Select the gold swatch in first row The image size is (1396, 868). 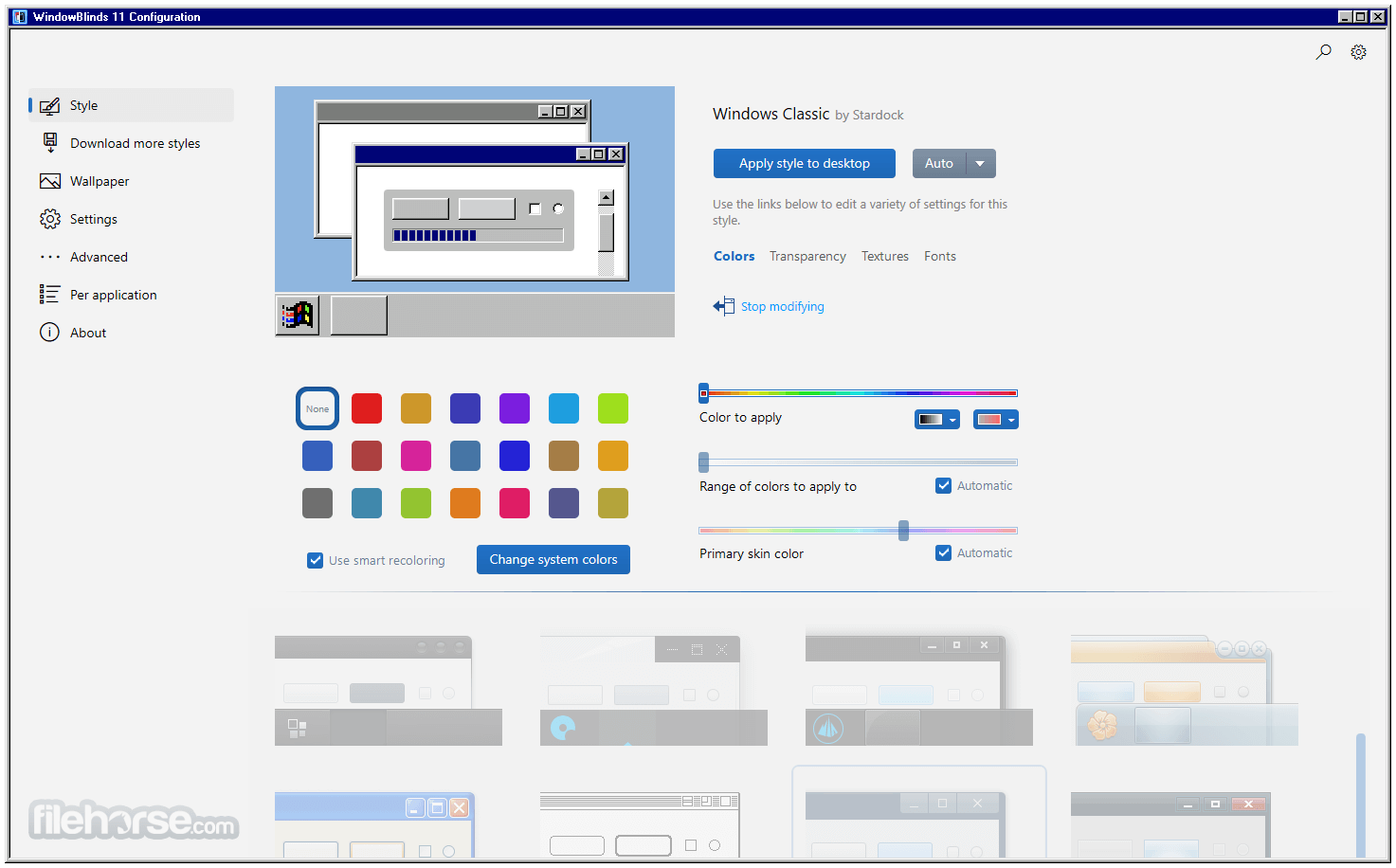click(416, 408)
